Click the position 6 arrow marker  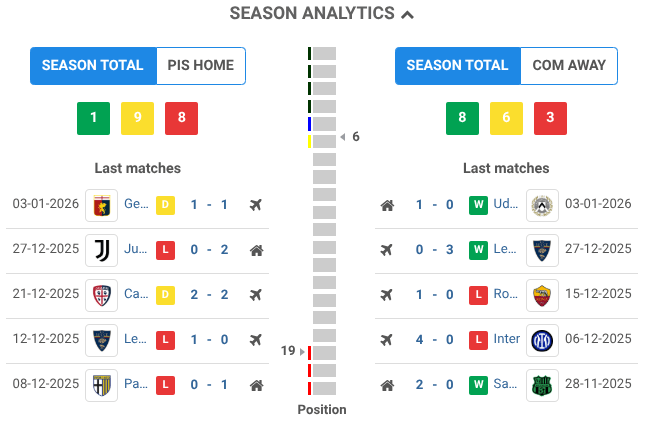[342, 137]
